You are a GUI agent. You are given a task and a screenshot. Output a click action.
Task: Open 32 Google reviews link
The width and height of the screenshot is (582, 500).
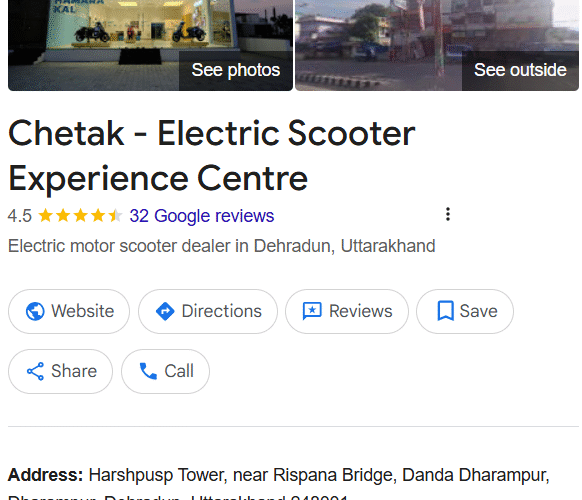coord(202,216)
